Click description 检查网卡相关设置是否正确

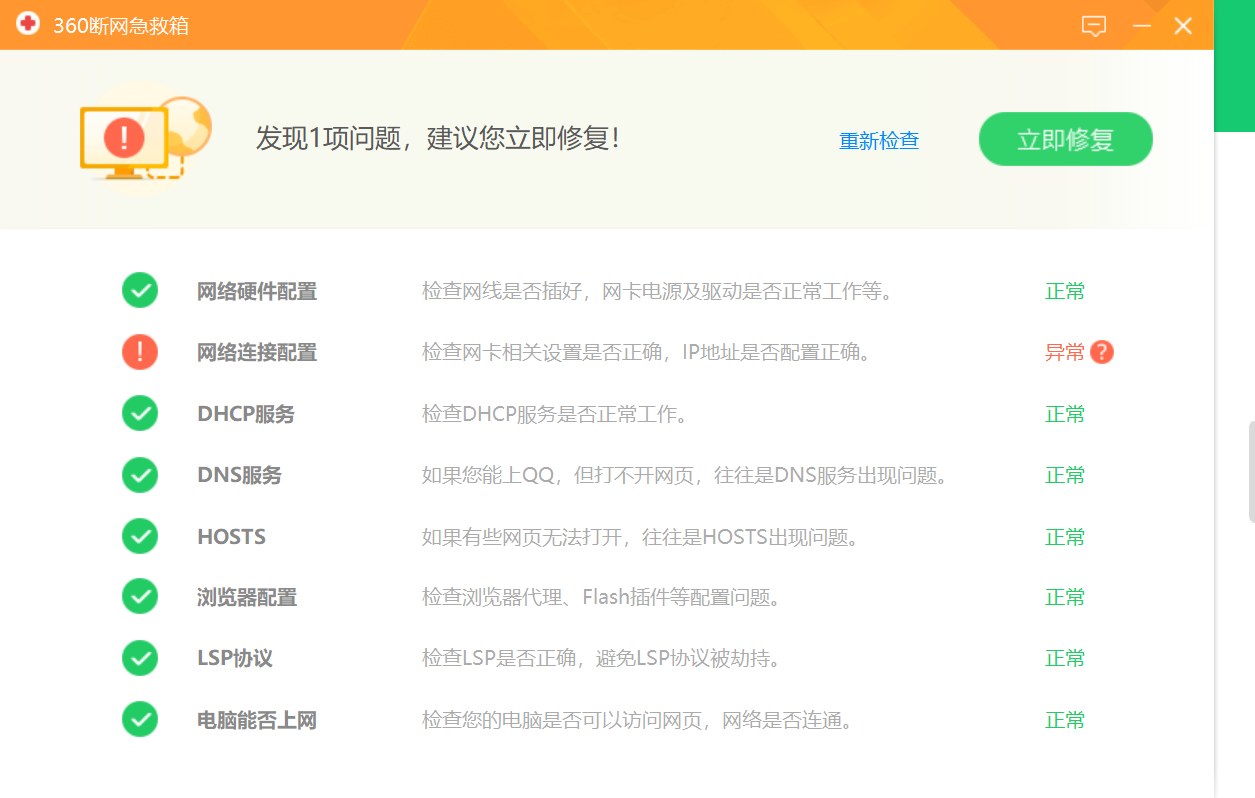(x=646, y=353)
